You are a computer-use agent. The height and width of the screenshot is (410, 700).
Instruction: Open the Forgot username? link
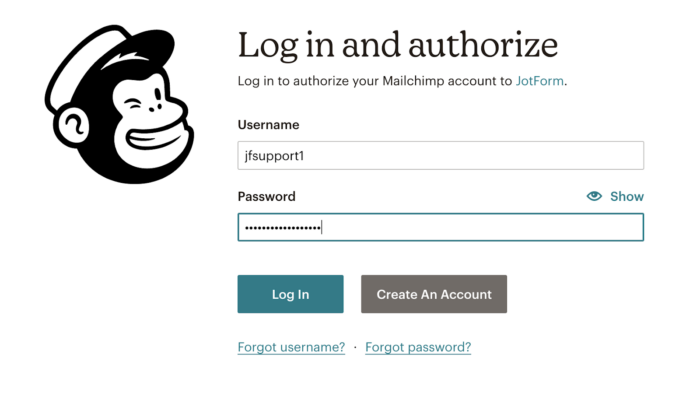[291, 347]
